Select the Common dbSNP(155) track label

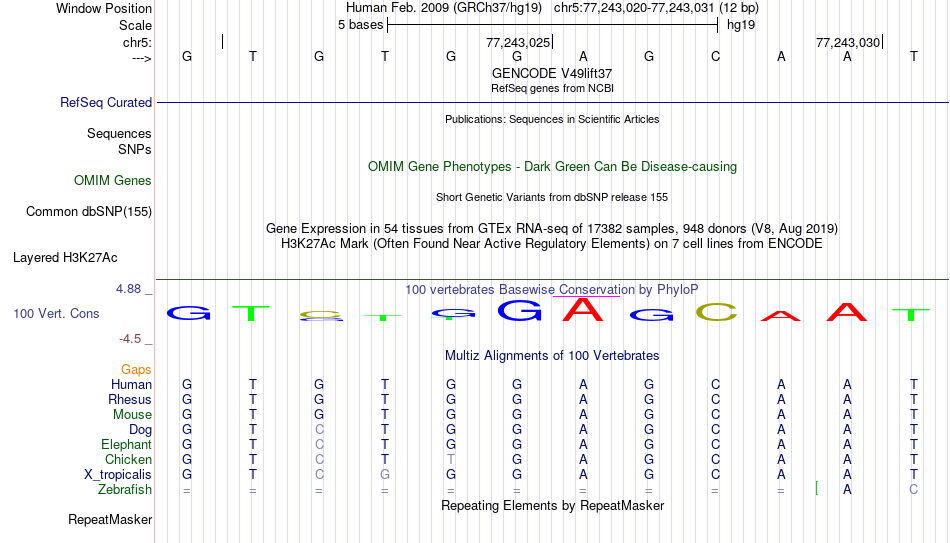[x=88, y=212]
